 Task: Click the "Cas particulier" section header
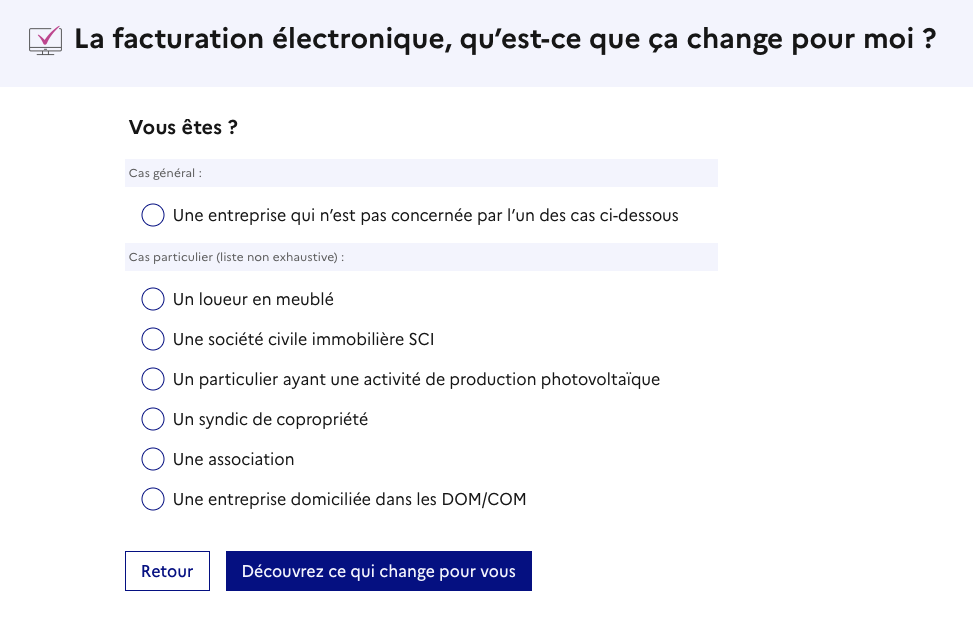(236, 257)
